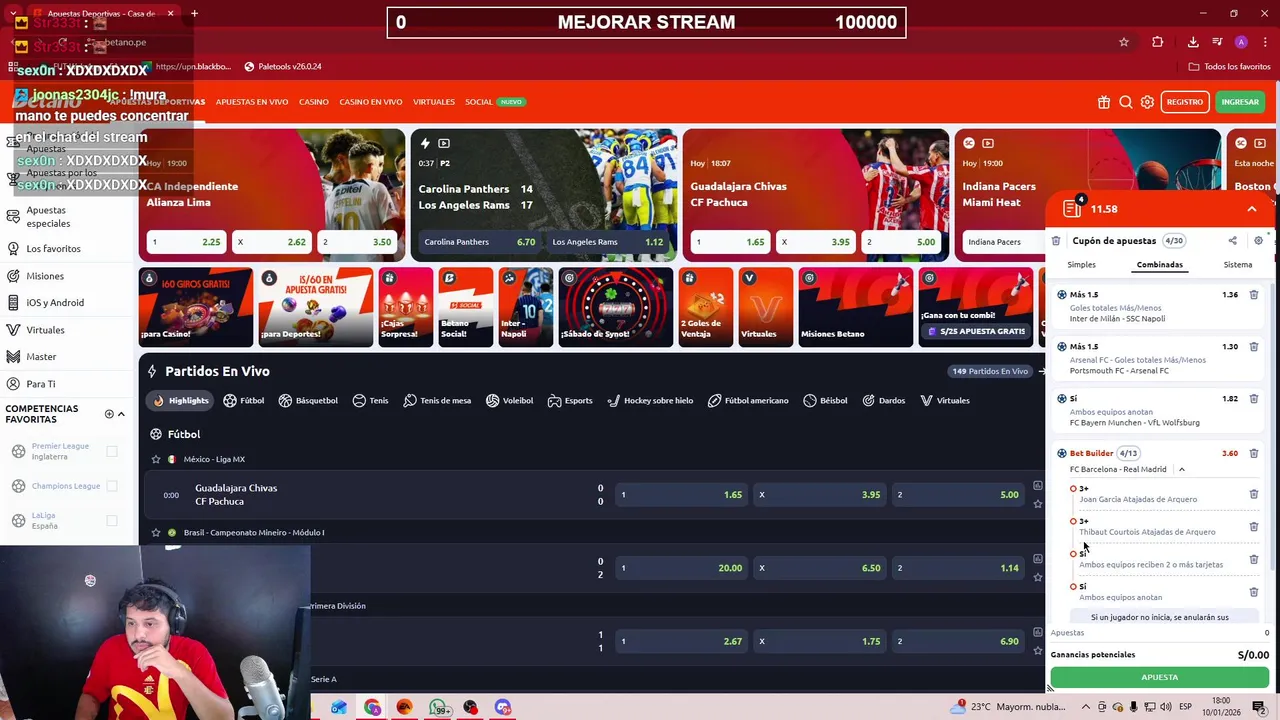Select draw odds 6.50 in the Brazilian match
The image size is (1280, 720).
coord(820,568)
